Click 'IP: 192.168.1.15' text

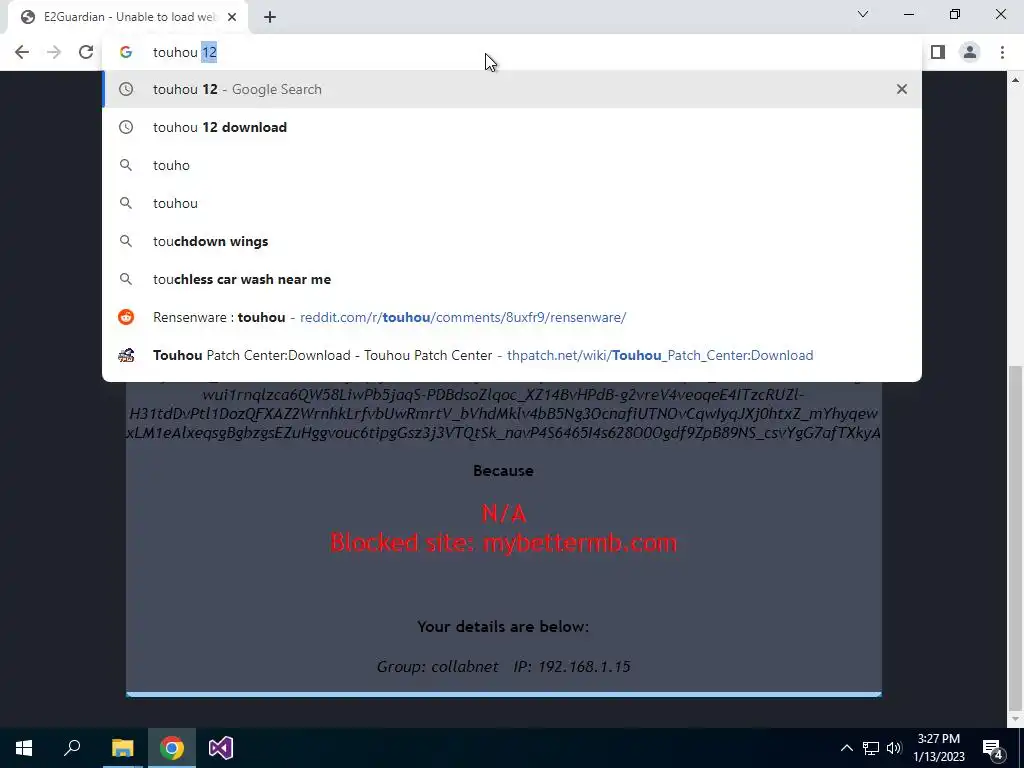point(572,667)
